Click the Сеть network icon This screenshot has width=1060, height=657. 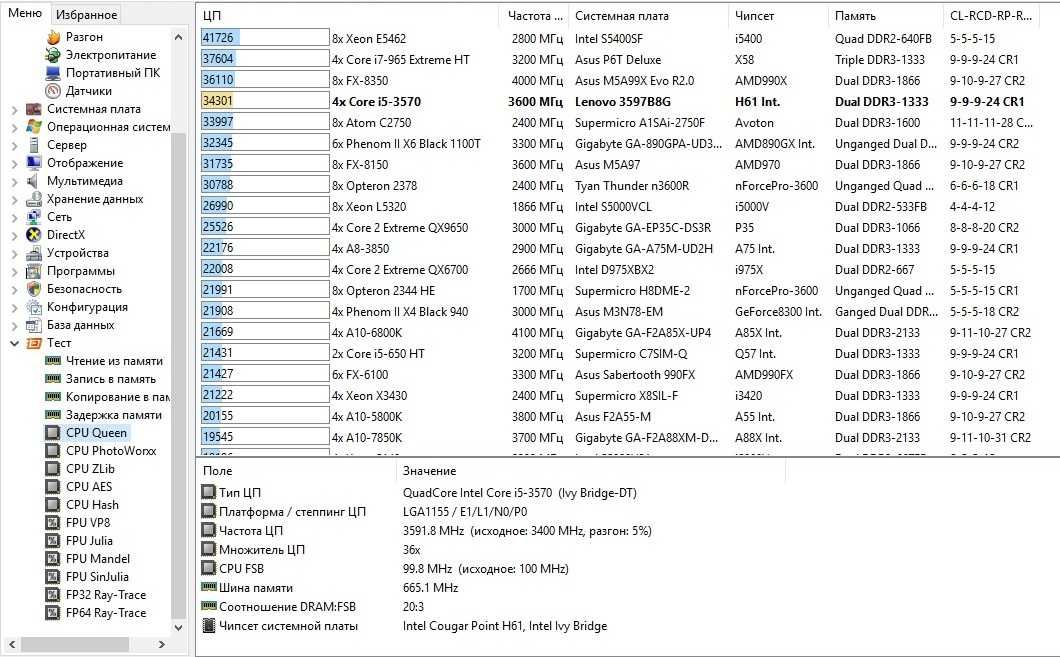(x=34, y=218)
